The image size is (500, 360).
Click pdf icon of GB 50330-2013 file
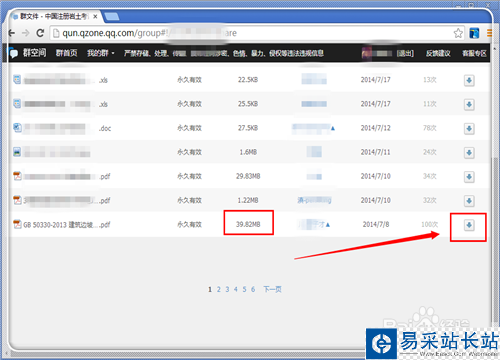pyautogui.click(x=17, y=224)
